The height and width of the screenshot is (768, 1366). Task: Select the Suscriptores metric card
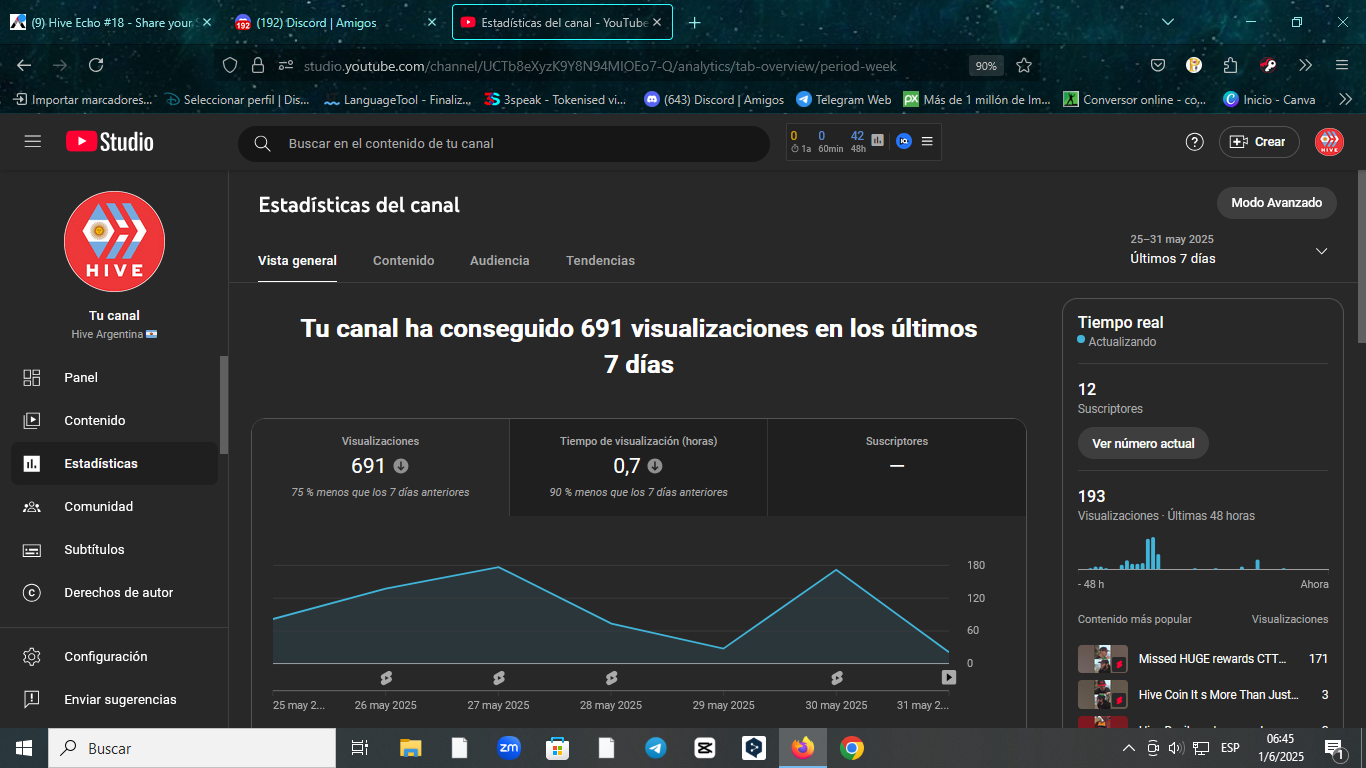tap(897, 467)
